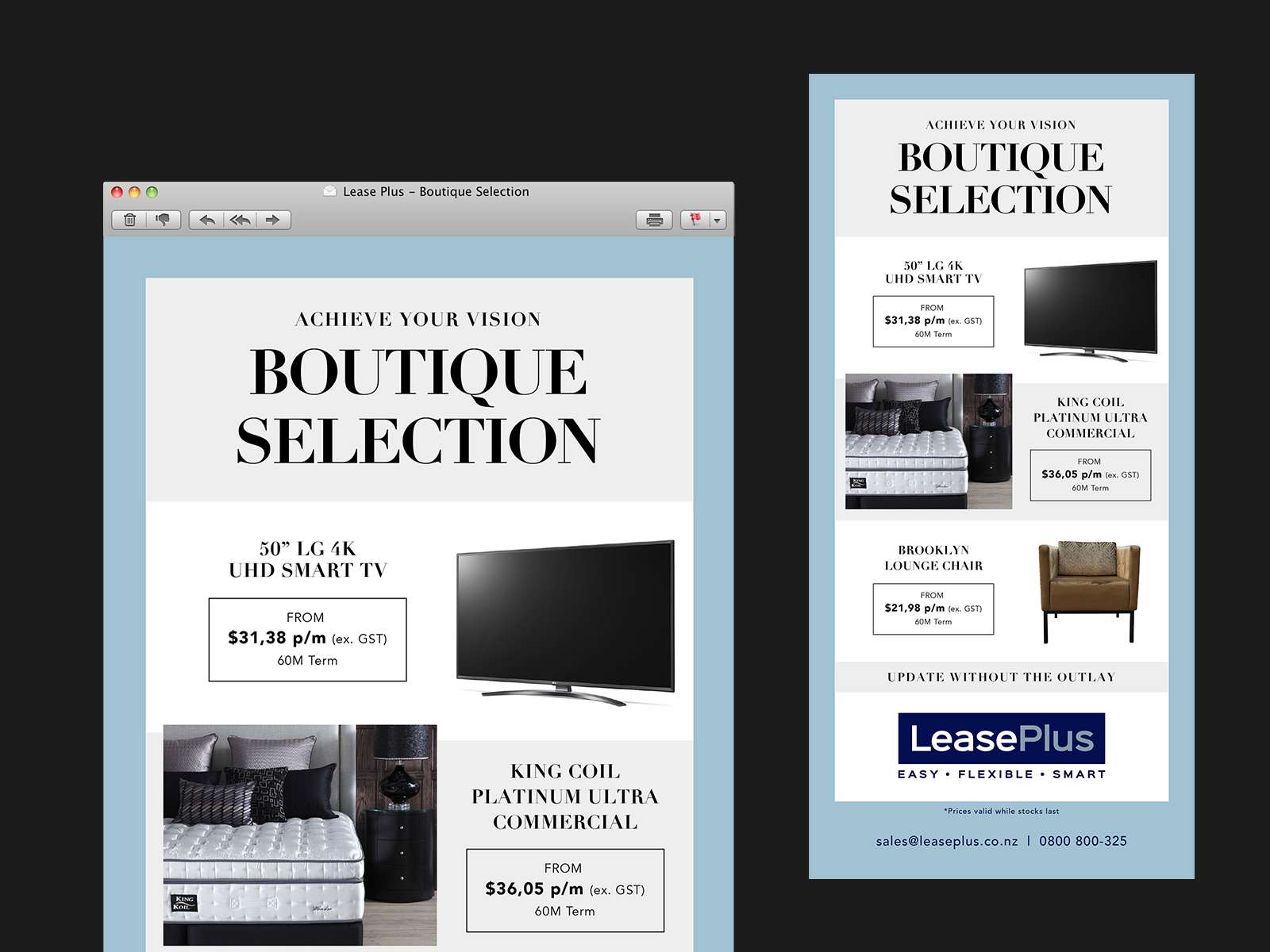
Task: Click the 0800 800-325 phone number
Action: [1083, 841]
